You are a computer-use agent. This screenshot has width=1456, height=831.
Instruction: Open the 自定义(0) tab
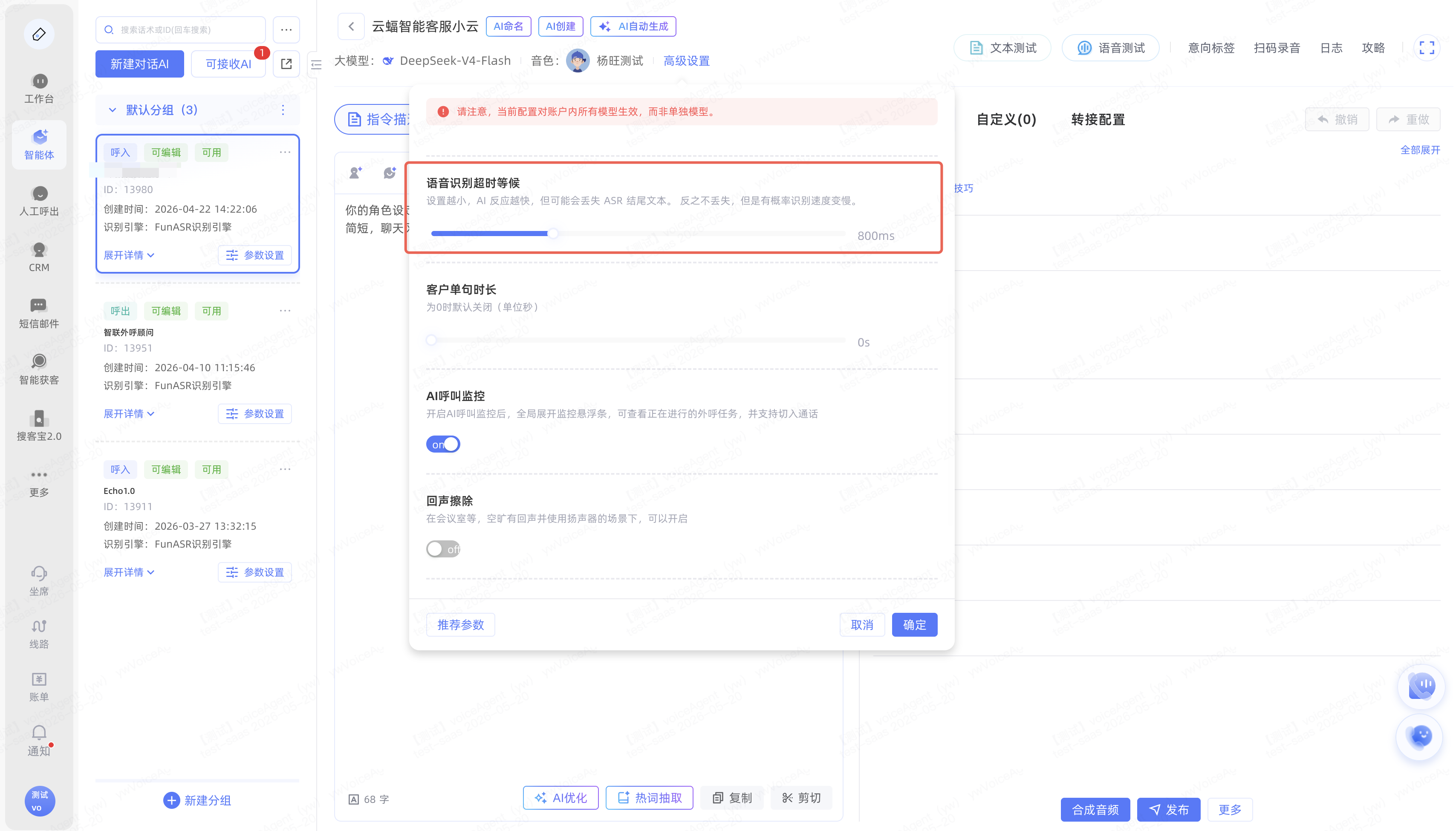pyautogui.click(x=1005, y=119)
